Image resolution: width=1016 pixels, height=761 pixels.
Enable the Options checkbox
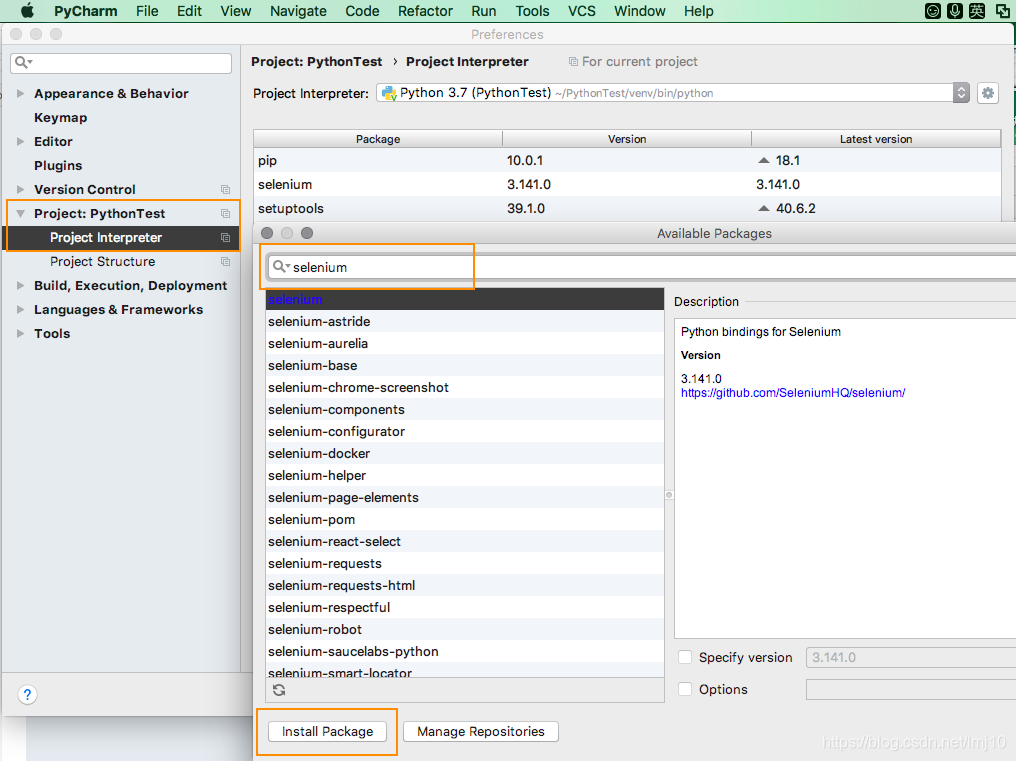pos(685,689)
